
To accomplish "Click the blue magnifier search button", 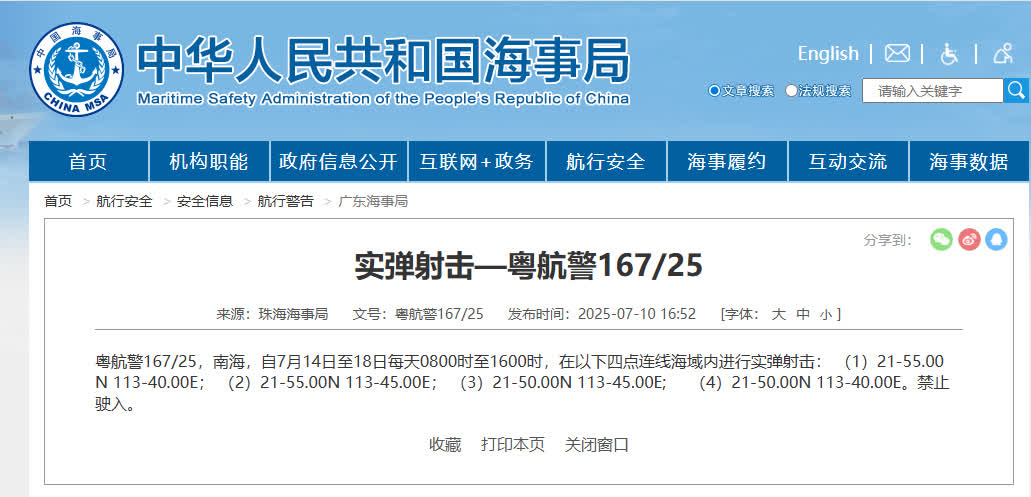I will click(1017, 90).
